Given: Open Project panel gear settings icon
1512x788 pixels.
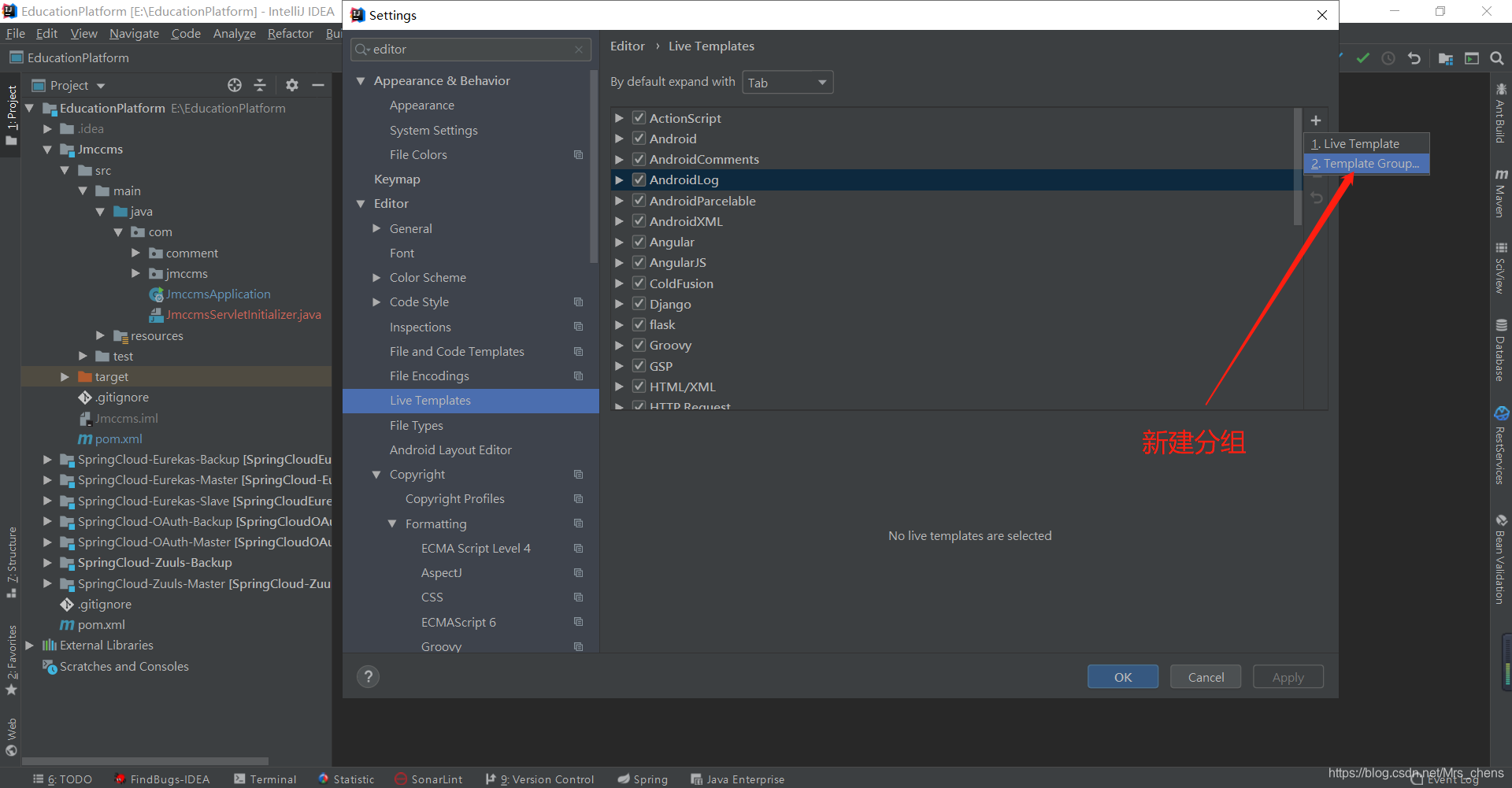Looking at the screenshot, I should pyautogui.click(x=292, y=85).
